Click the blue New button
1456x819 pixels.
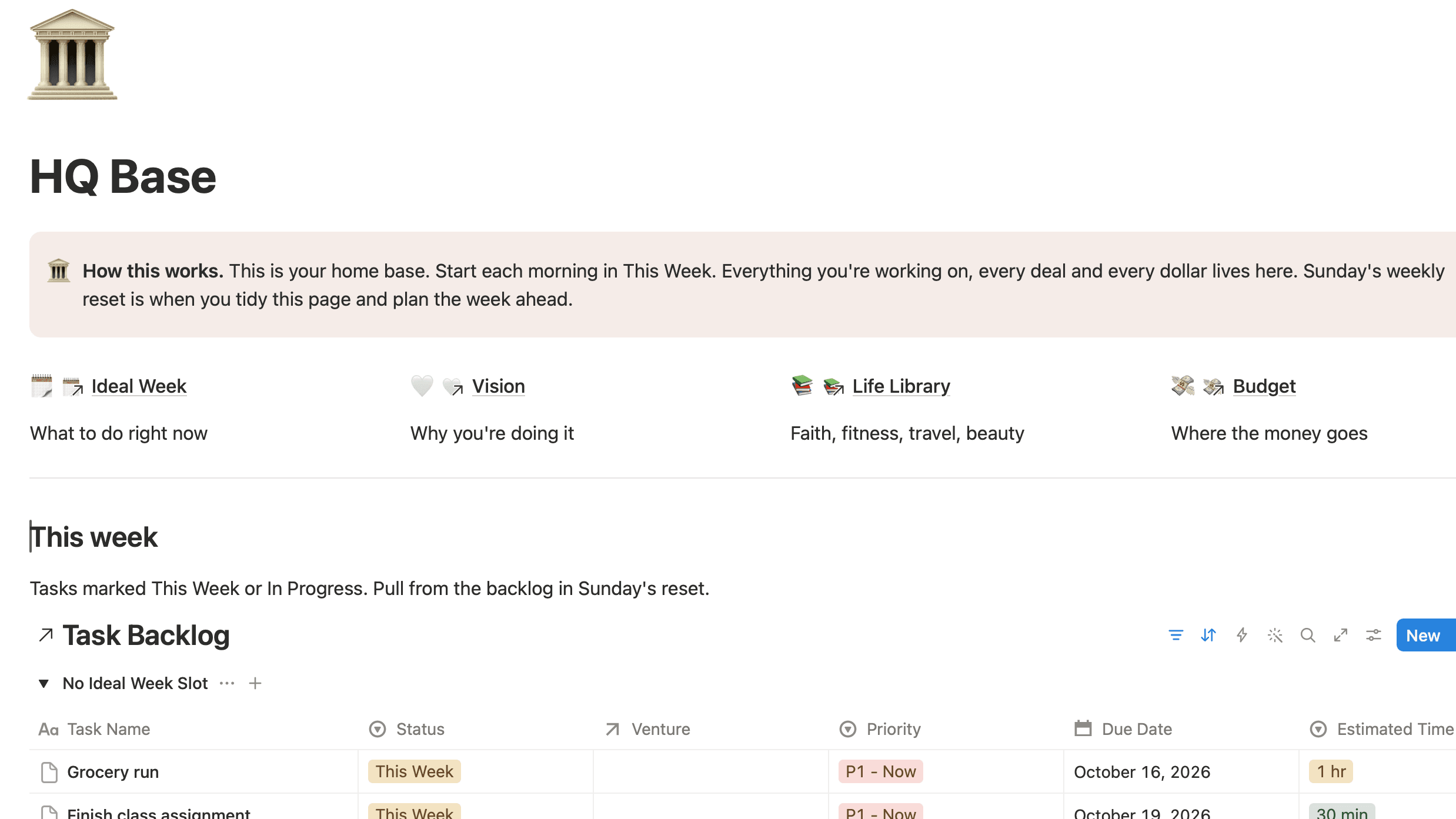pos(1426,635)
